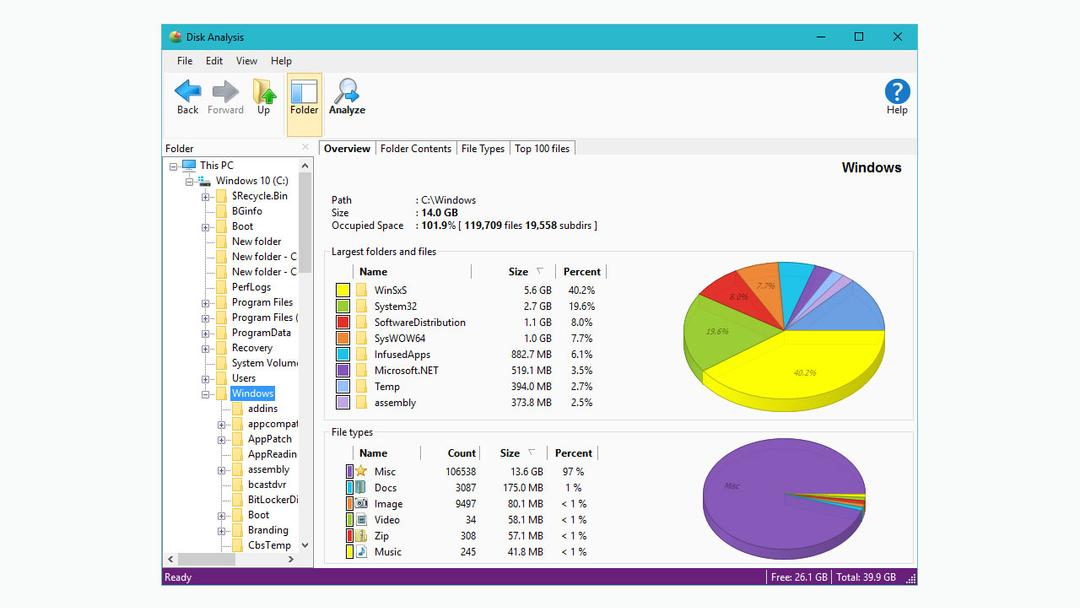Image resolution: width=1080 pixels, height=608 pixels.
Task: Open Help via the question mark icon
Action: [x=897, y=92]
